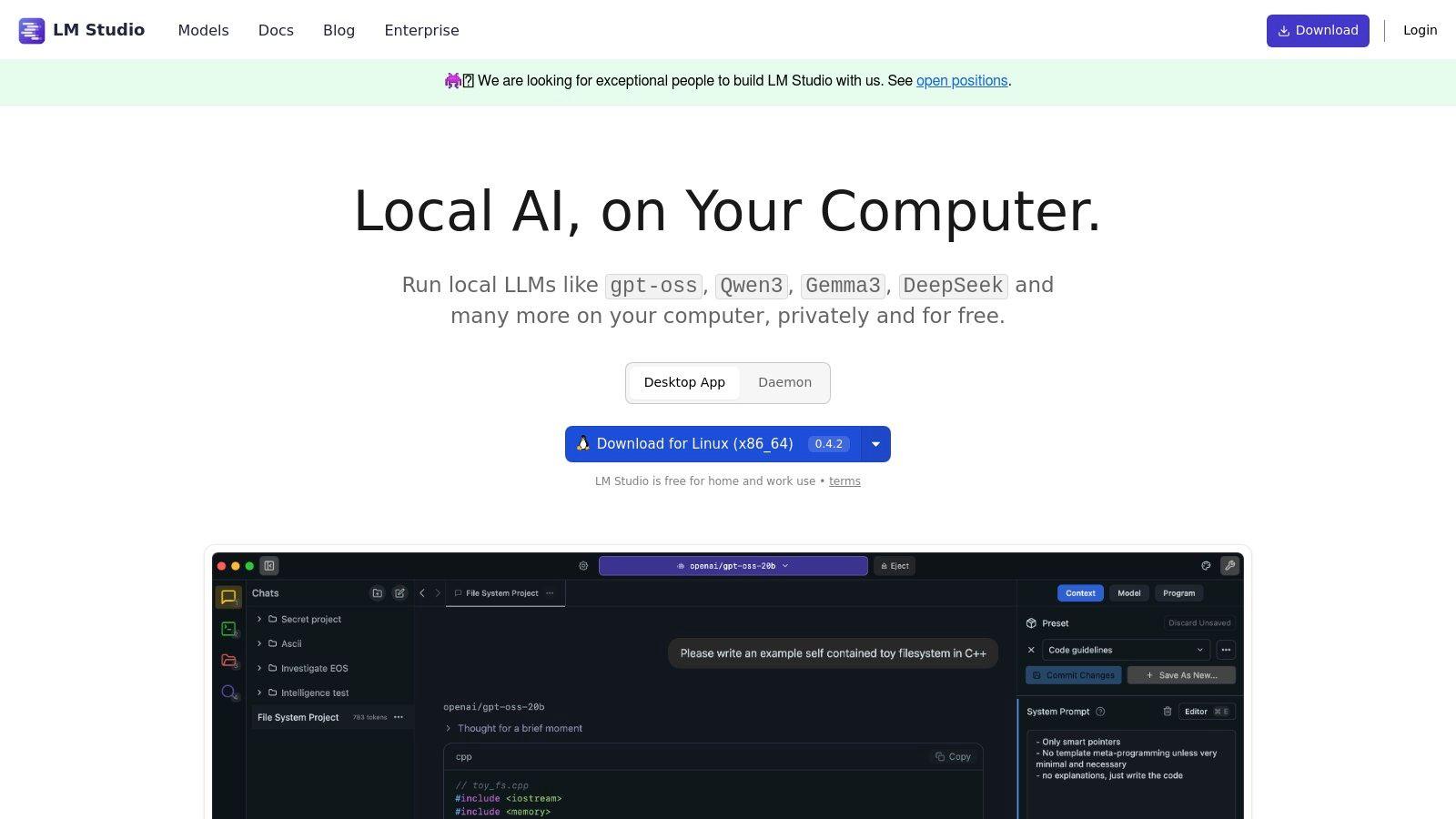Screen dimensions: 1456x819
Task: Open File System Project tab options menu
Action: pyautogui.click(x=550, y=593)
